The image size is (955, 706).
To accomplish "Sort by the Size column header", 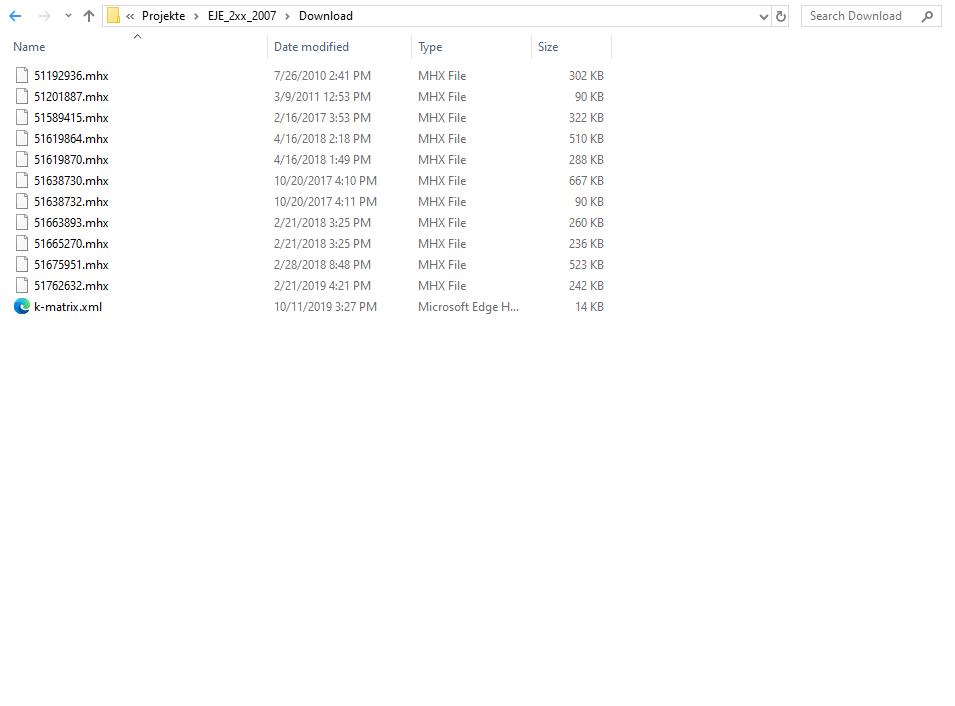I will click(x=548, y=47).
